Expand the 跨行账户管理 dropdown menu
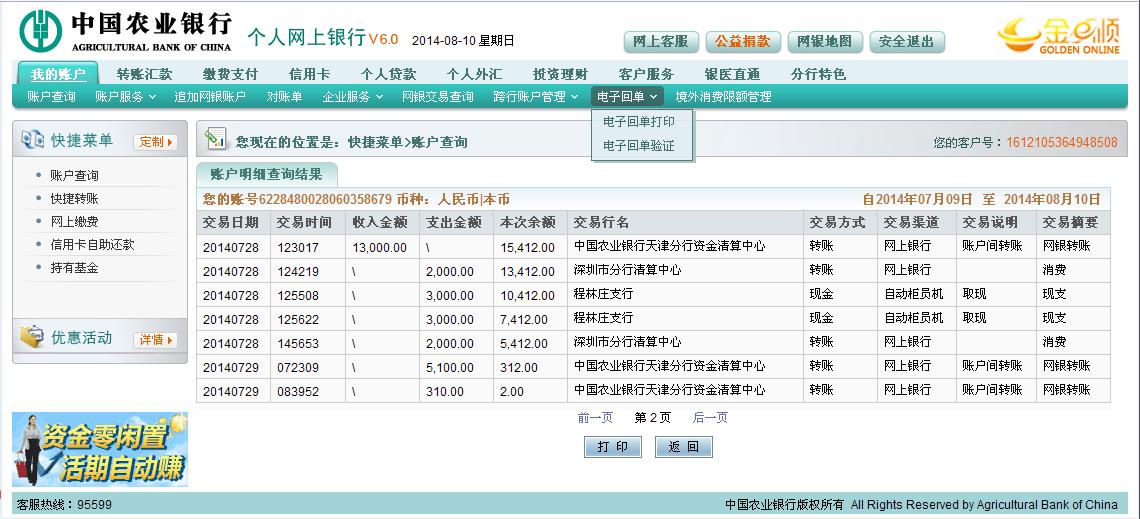1140x519 pixels. (x=536, y=97)
